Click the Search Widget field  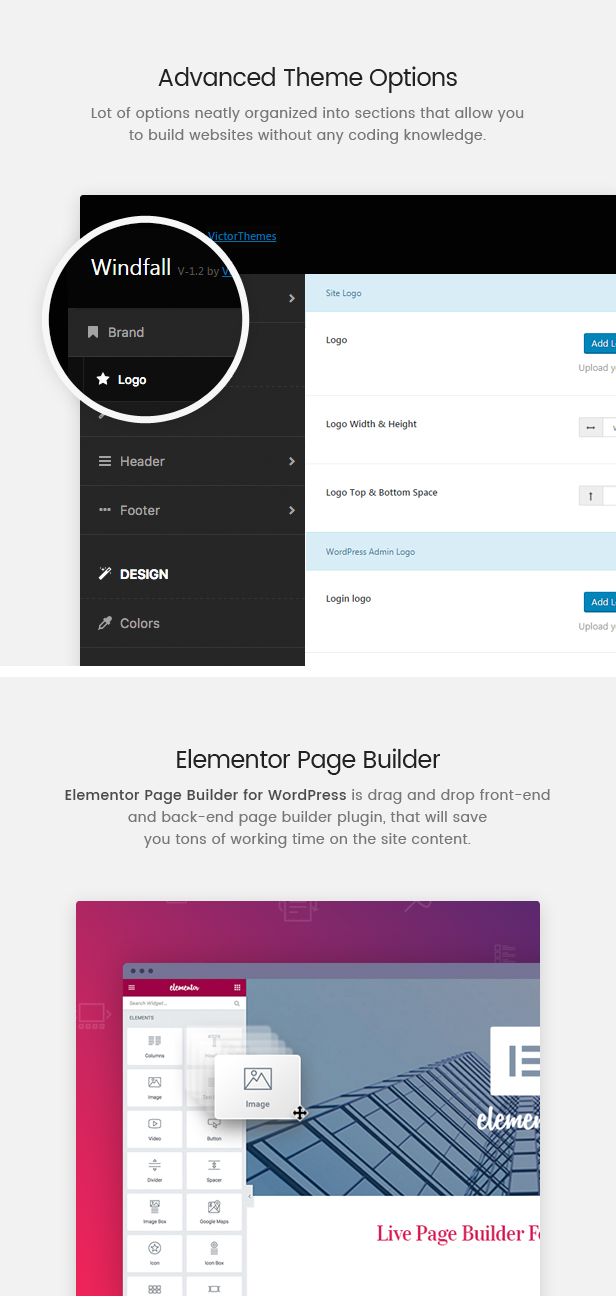click(180, 1003)
